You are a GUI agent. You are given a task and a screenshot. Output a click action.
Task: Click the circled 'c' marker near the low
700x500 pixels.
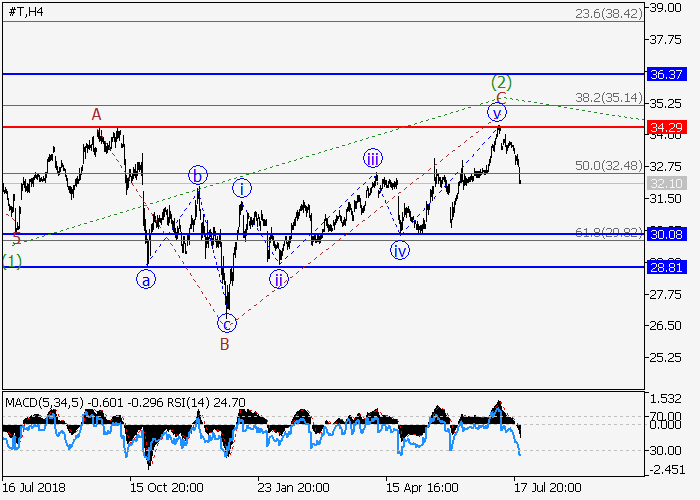tap(227, 323)
